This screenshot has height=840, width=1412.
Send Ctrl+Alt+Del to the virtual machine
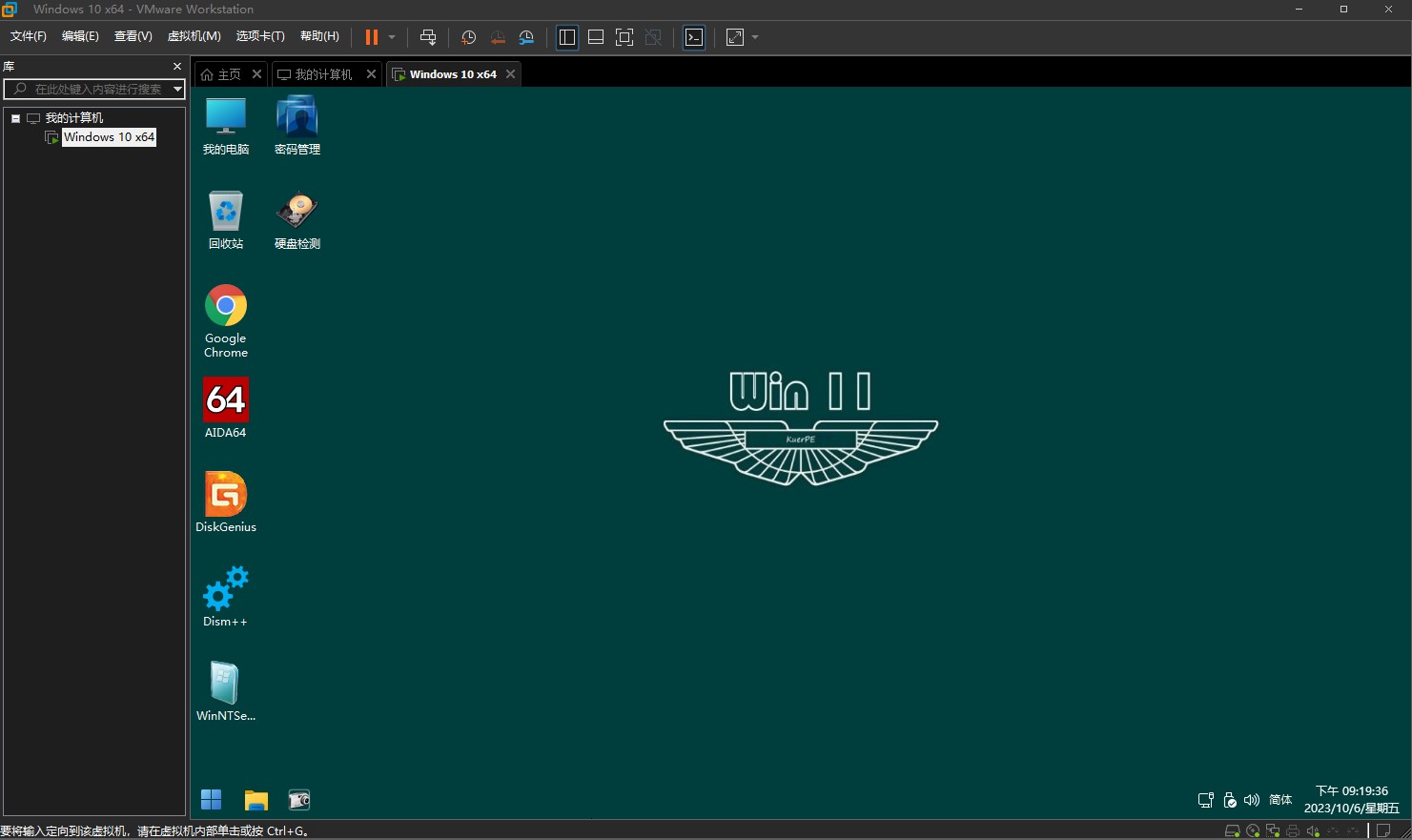click(428, 37)
